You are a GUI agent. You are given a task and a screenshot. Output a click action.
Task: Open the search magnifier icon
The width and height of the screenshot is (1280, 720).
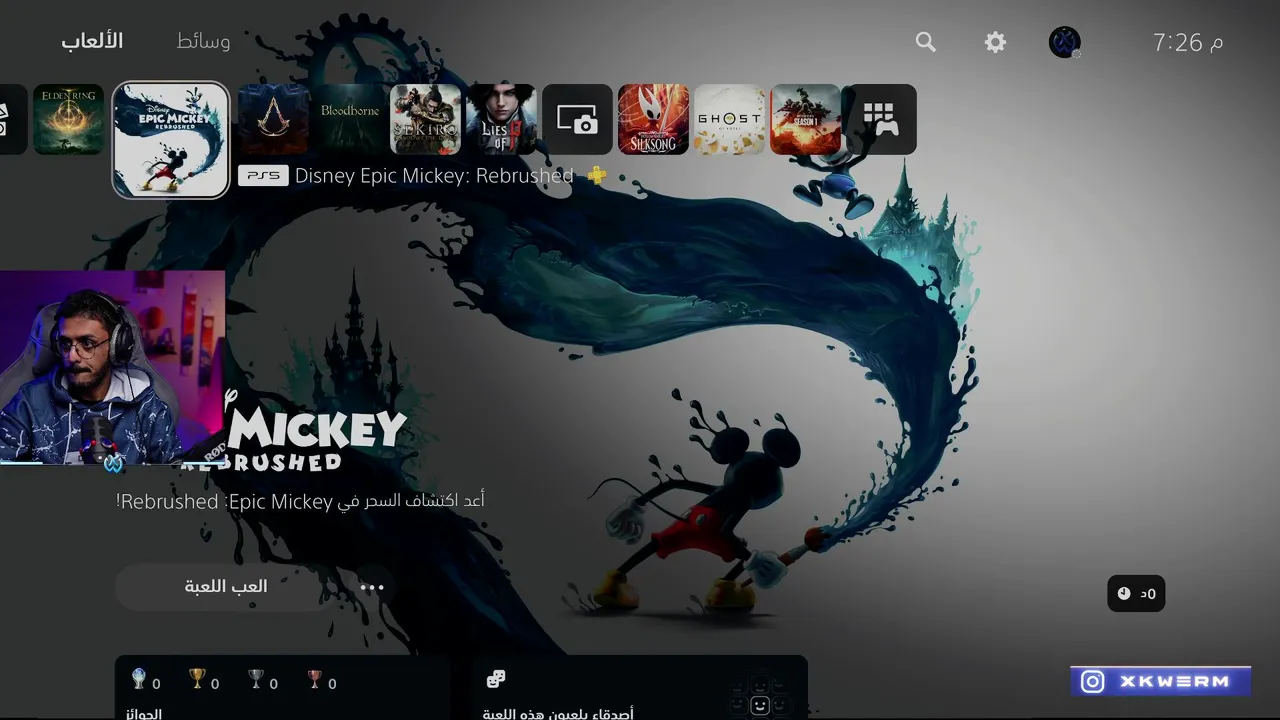click(926, 42)
